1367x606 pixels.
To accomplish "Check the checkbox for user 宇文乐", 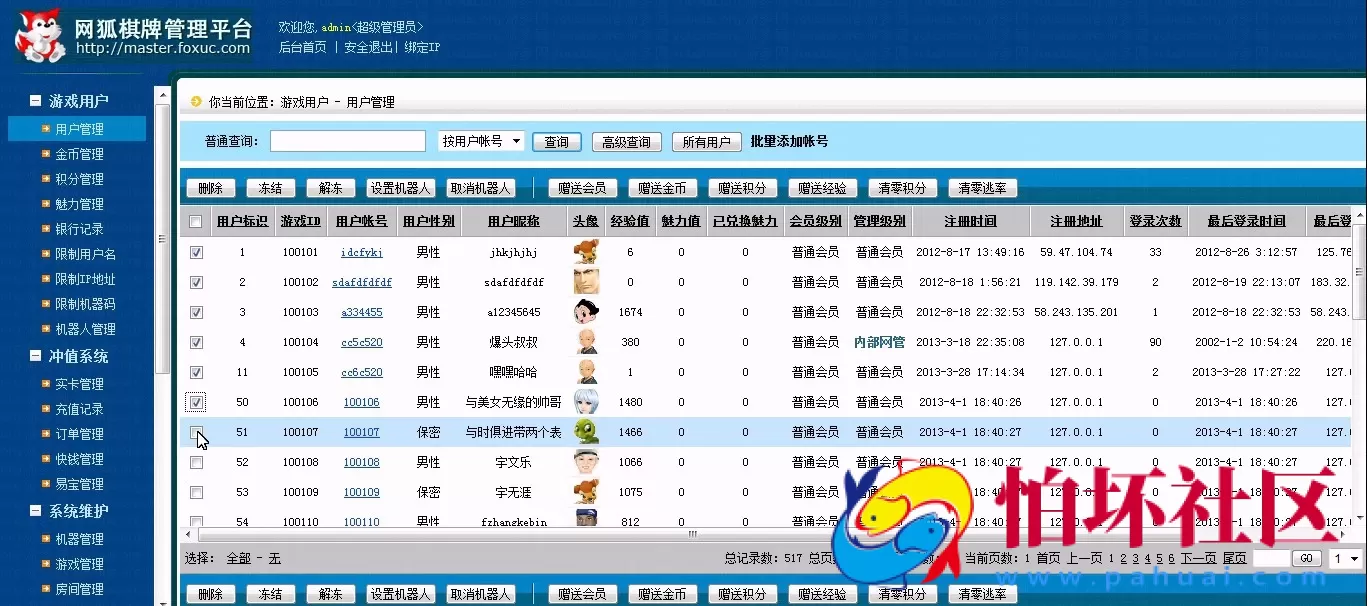I will click(195, 462).
